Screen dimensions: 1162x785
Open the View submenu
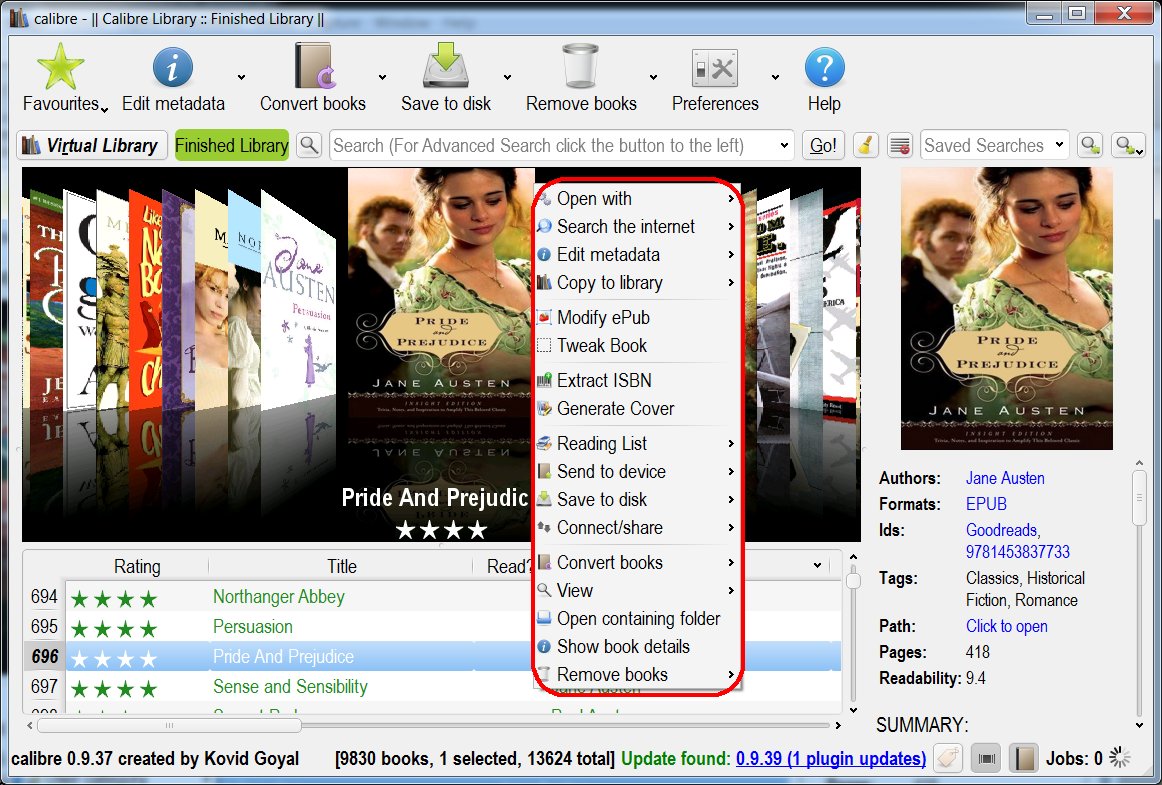637,592
